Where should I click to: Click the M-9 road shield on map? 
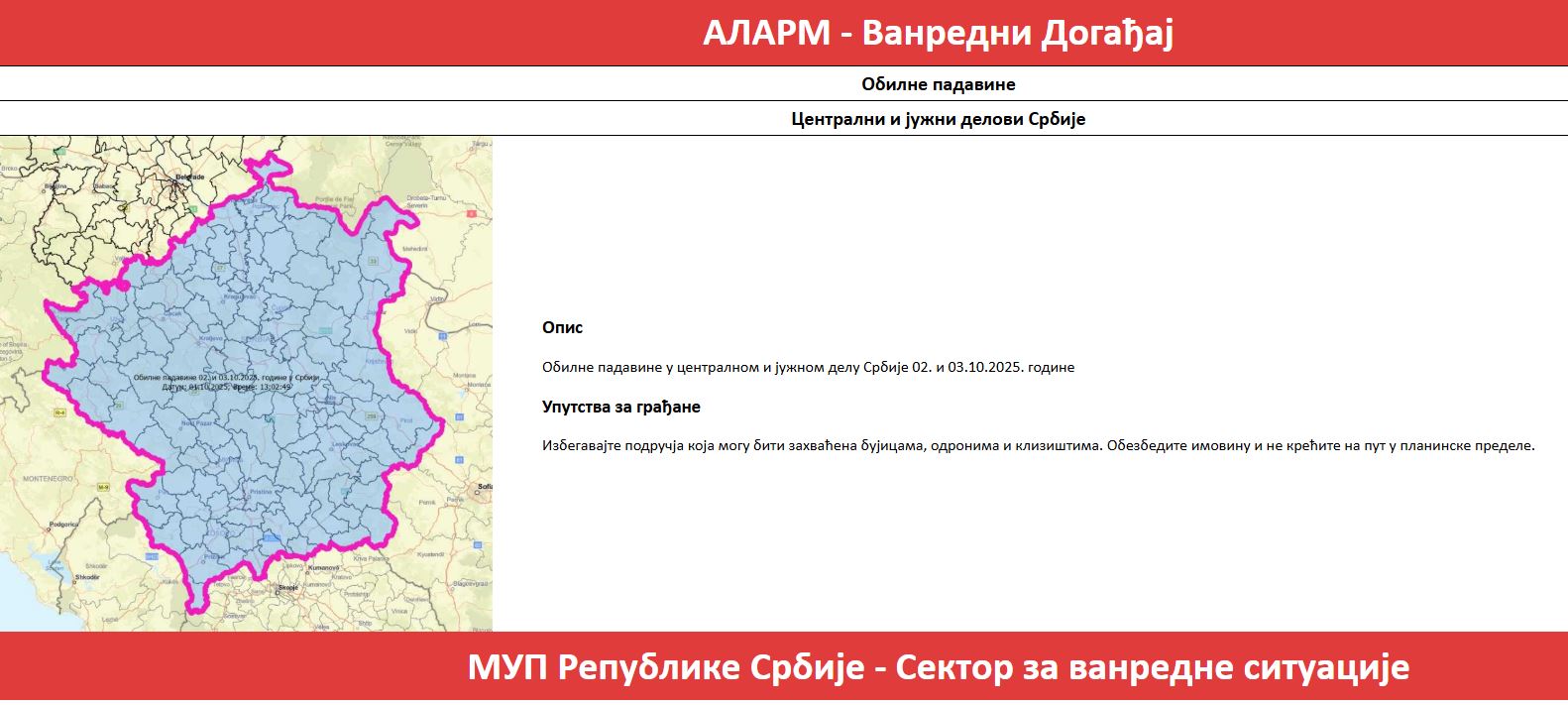point(103,488)
